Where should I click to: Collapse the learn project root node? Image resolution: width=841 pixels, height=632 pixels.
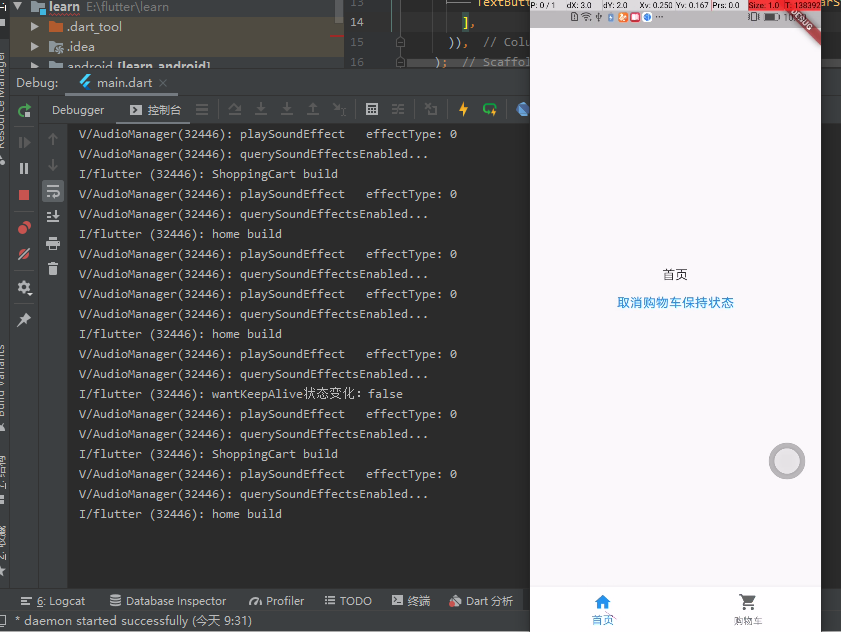pos(18,6)
